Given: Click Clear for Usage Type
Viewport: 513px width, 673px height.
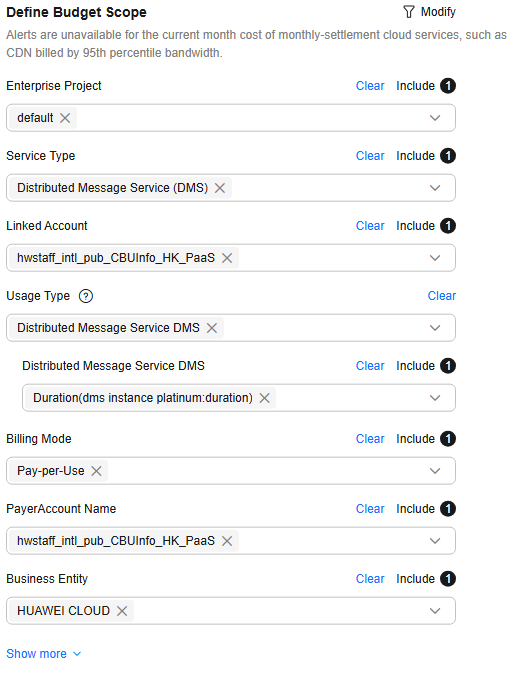Looking at the screenshot, I should click(442, 296).
